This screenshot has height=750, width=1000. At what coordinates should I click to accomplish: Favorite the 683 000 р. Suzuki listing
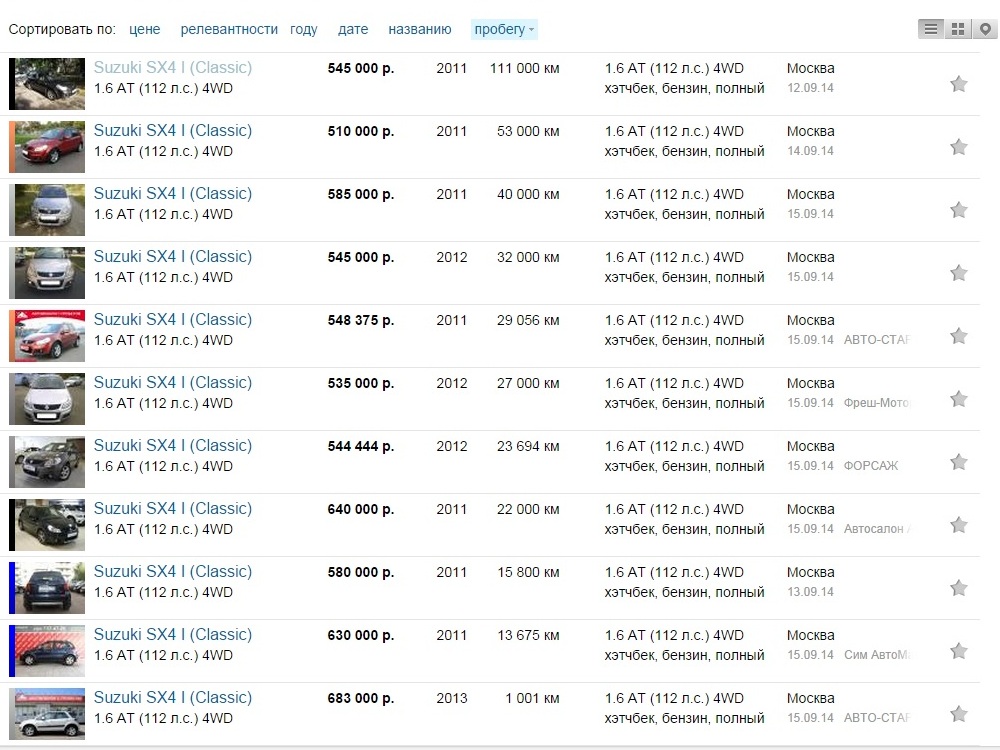pos(959,714)
